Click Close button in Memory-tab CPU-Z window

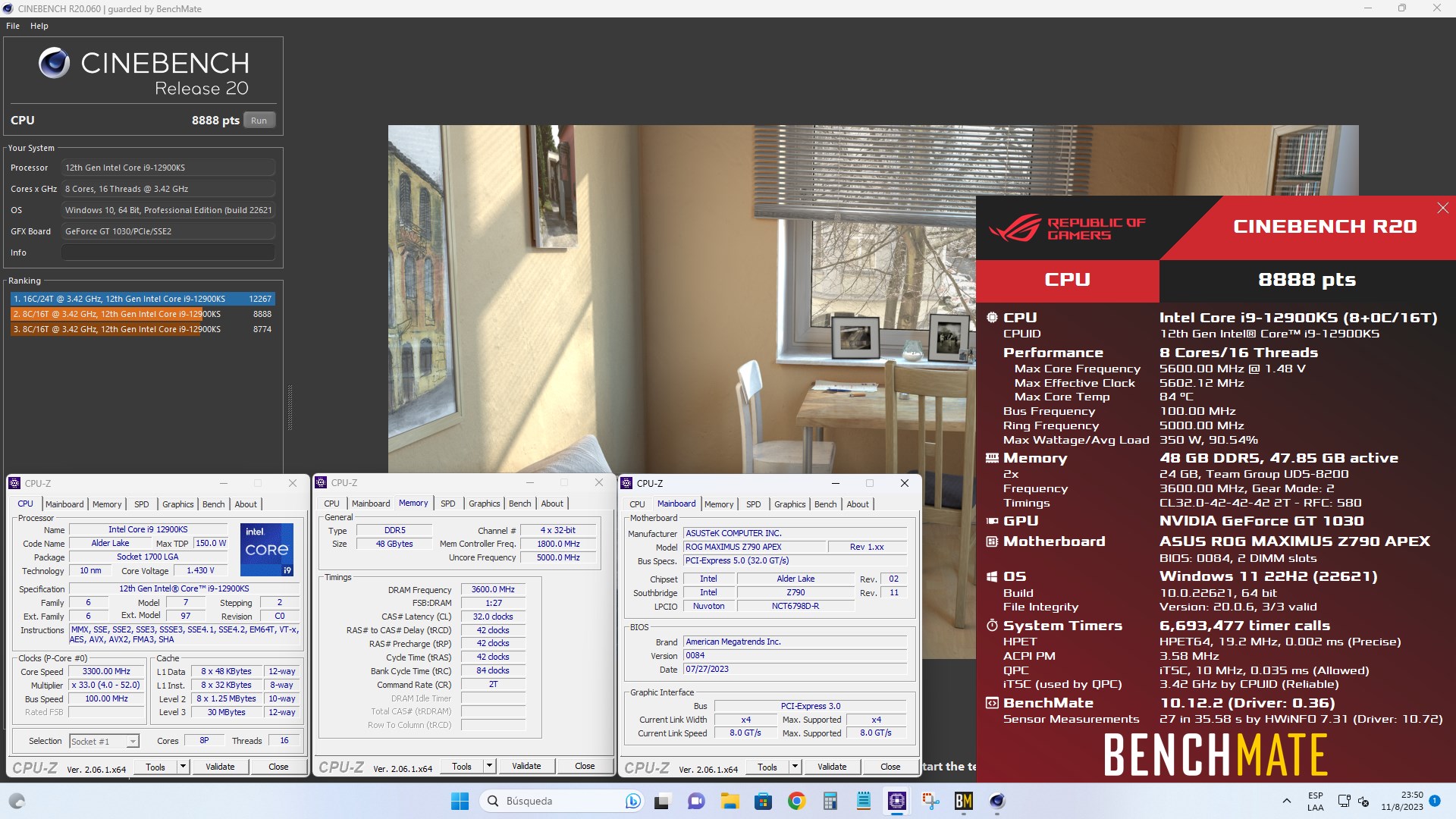tap(585, 766)
